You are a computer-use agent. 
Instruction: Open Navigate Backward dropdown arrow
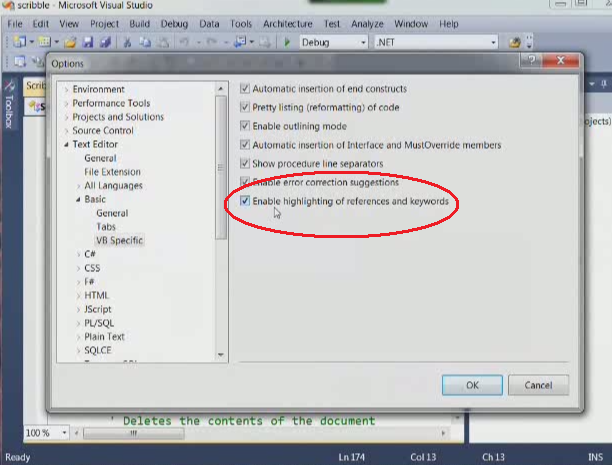[252, 42]
